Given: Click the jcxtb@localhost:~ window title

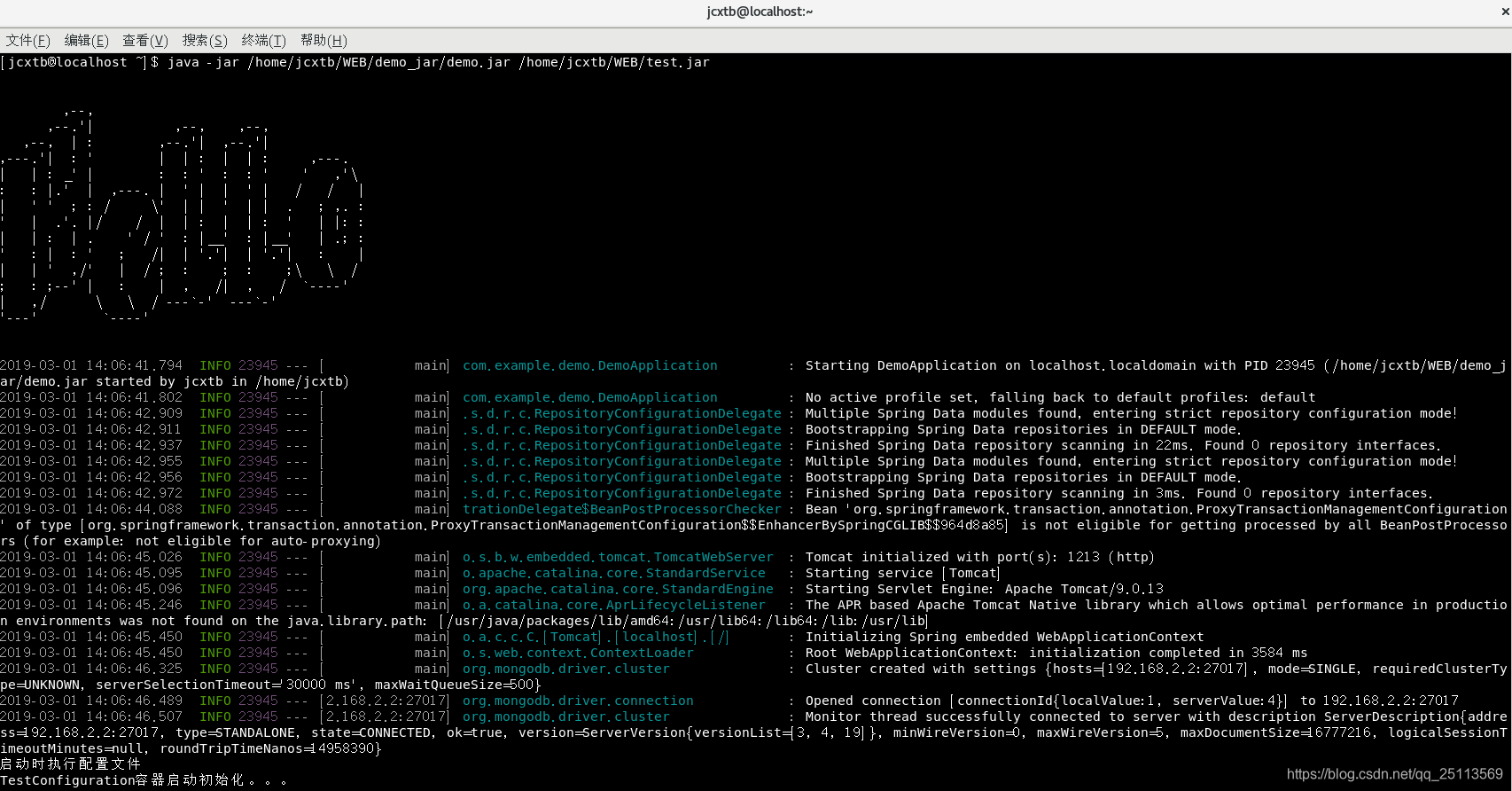Looking at the screenshot, I should pos(760,12).
